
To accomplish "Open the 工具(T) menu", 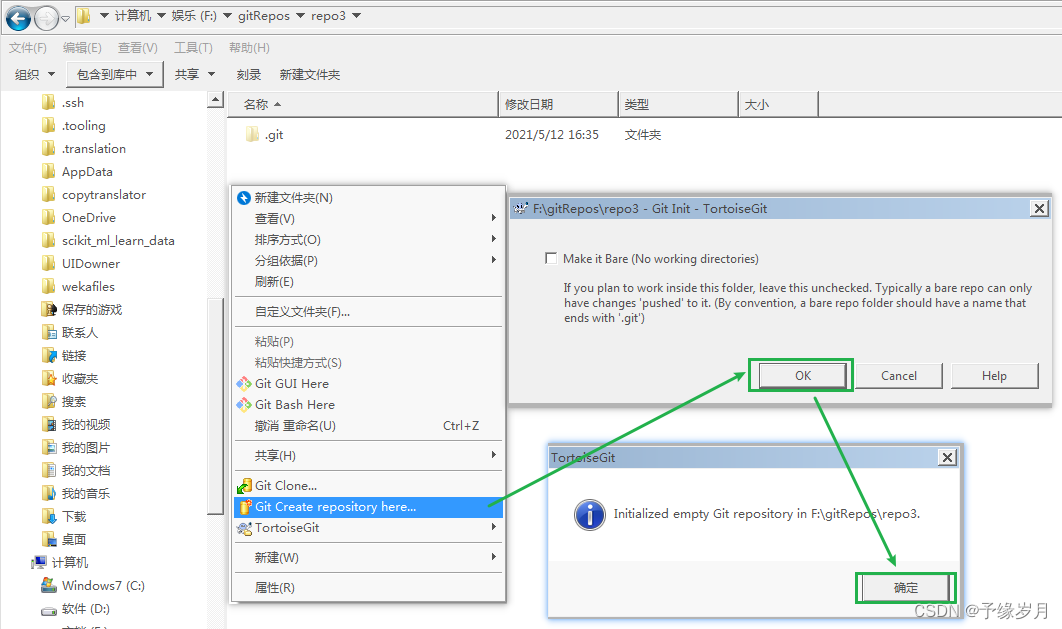I will tap(193, 47).
